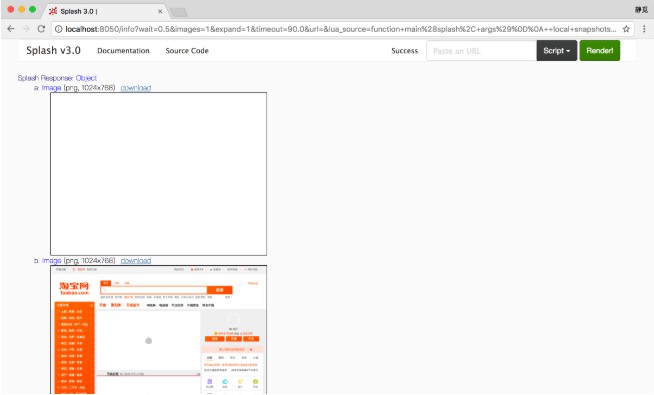
Task: Open the Documentation menu link
Action: point(123,50)
